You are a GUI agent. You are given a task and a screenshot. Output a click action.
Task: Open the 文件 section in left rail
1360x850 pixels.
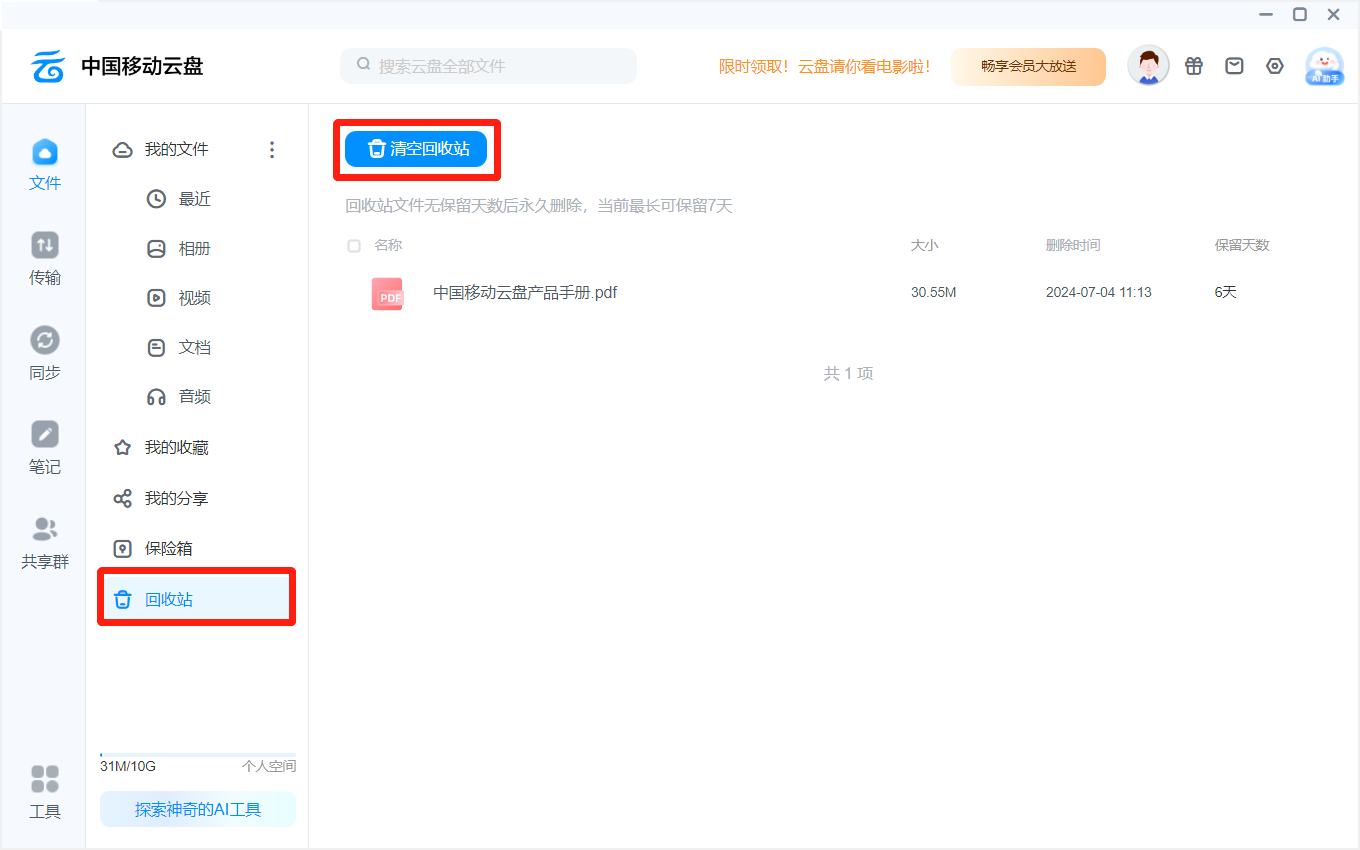pyautogui.click(x=45, y=165)
